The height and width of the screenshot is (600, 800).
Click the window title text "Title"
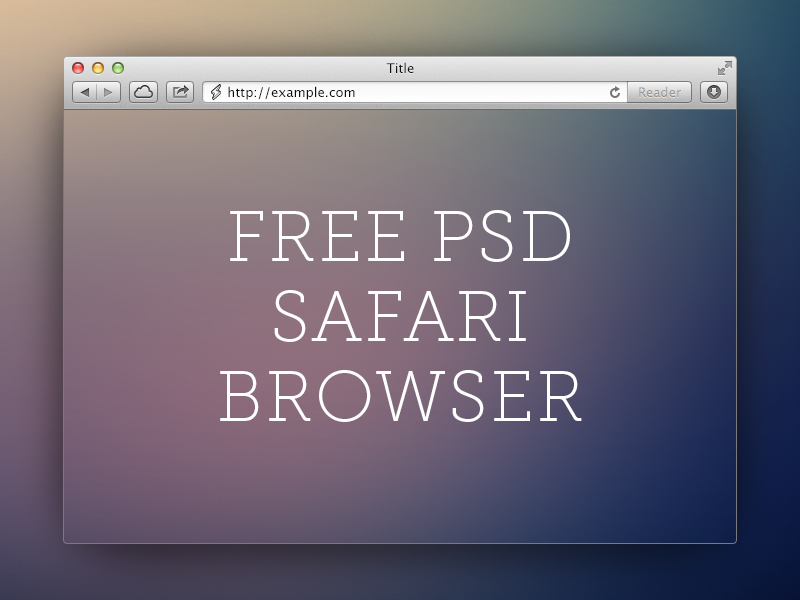400,68
